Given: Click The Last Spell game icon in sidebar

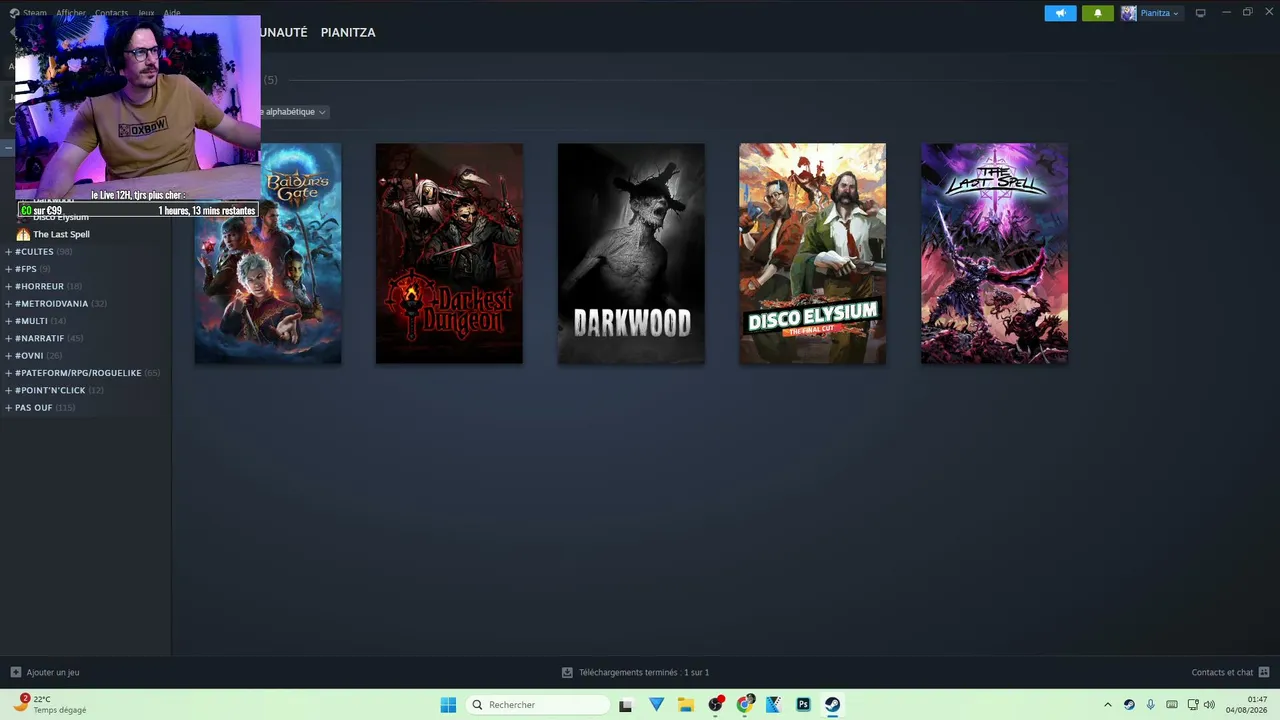Looking at the screenshot, I should click(23, 234).
